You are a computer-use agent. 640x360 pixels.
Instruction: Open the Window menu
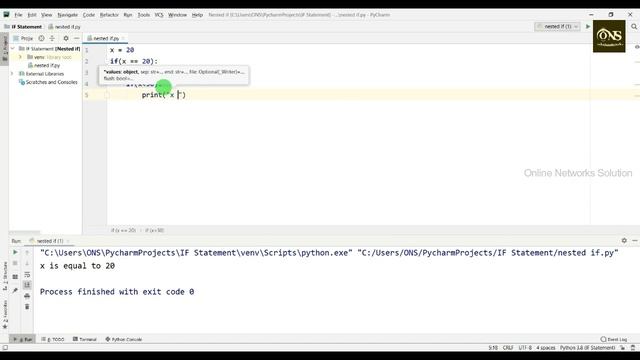(177, 15)
